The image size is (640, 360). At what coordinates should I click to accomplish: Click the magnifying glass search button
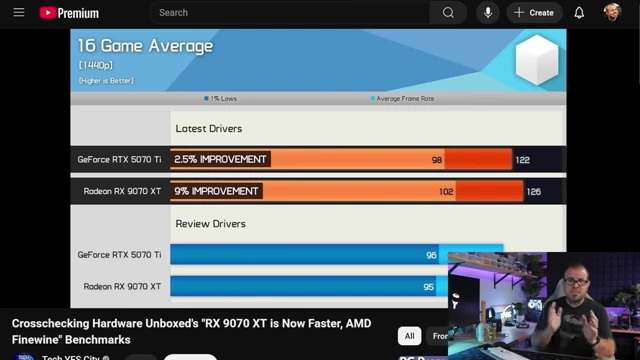(x=448, y=13)
